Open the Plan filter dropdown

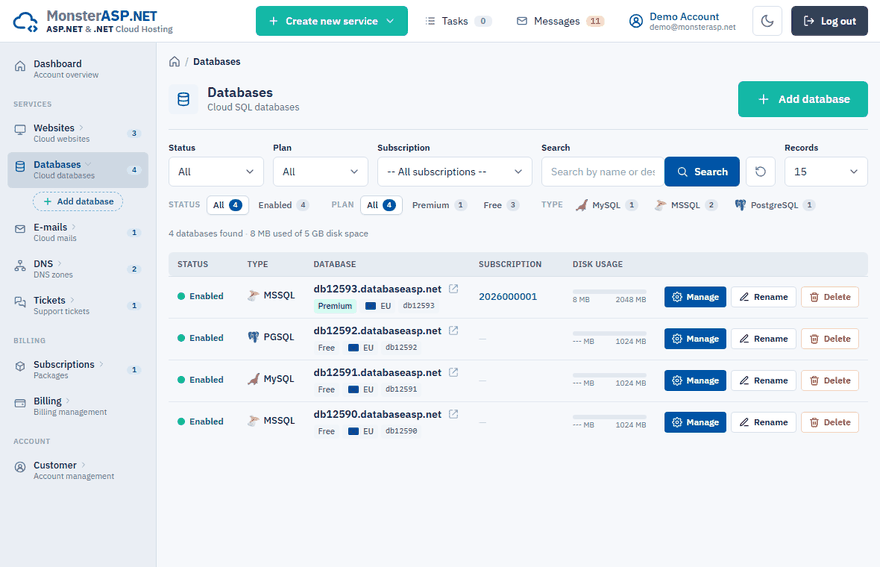tap(320, 172)
